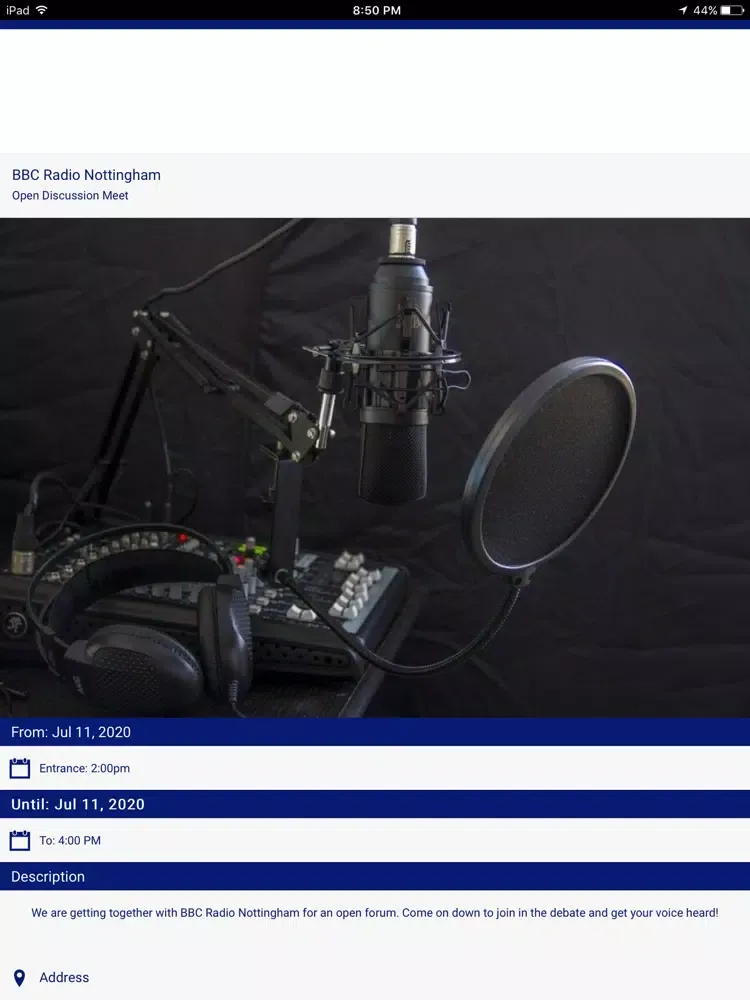Select the To: 4:00 PM text
750x1000 pixels.
[x=70, y=841]
